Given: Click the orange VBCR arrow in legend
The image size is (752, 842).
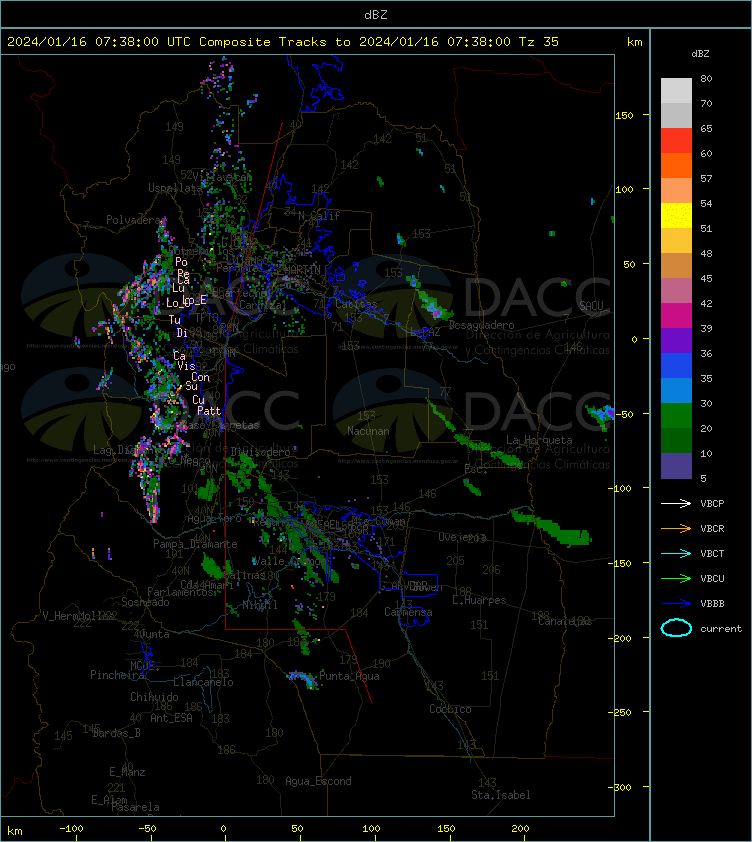Looking at the screenshot, I should [676, 528].
